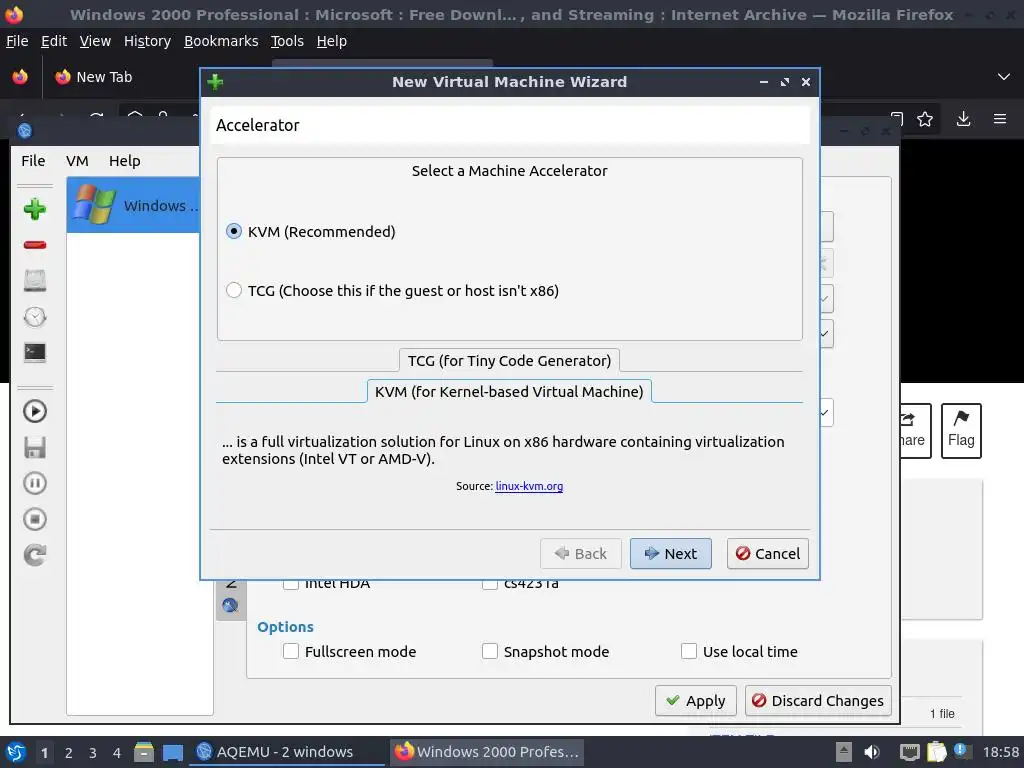Image resolution: width=1024 pixels, height=768 pixels.
Task: Click the Firefox download arrow icon
Action: (963, 119)
